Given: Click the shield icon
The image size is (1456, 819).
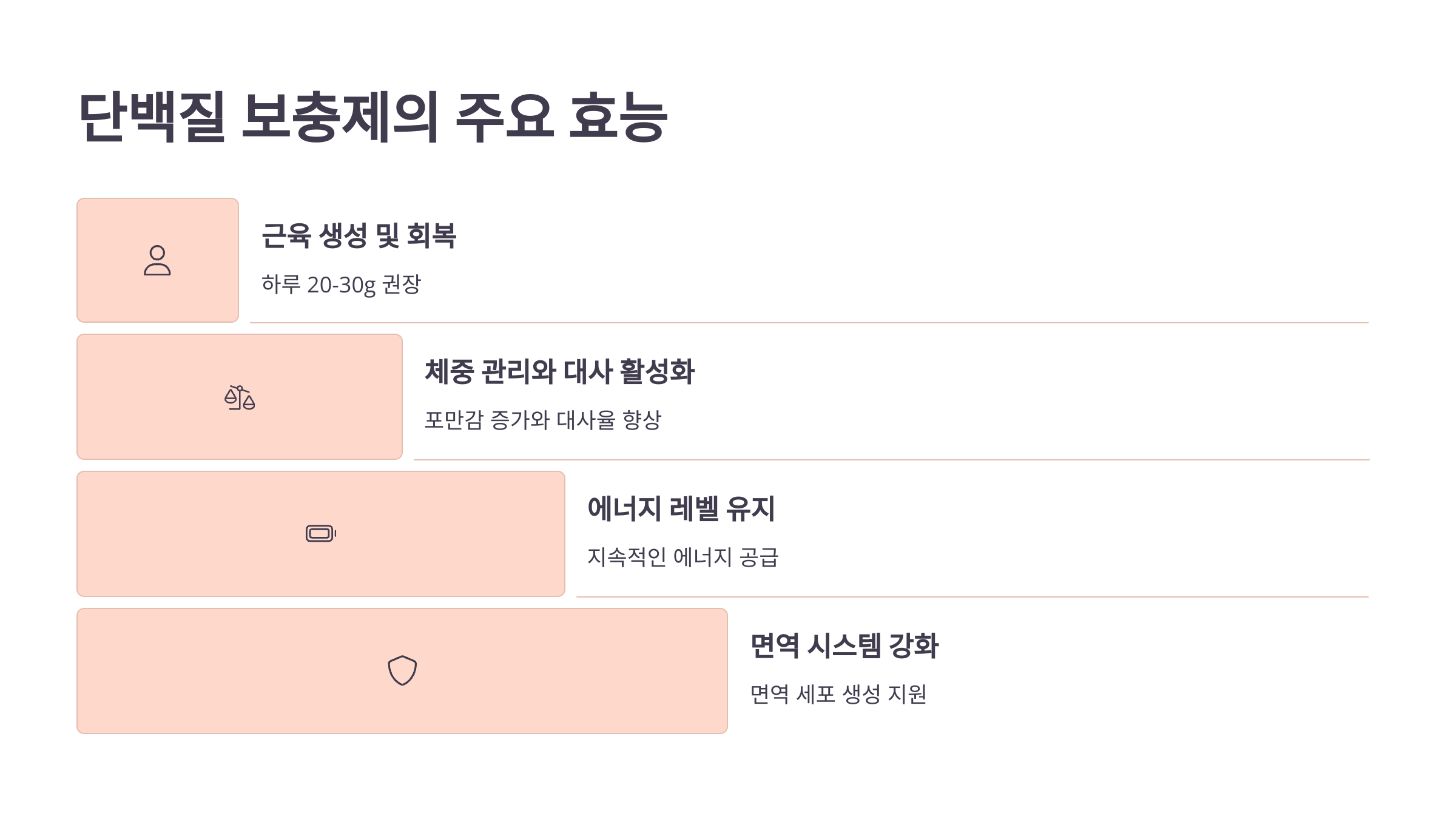Looking at the screenshot, I should pos(402,670).
